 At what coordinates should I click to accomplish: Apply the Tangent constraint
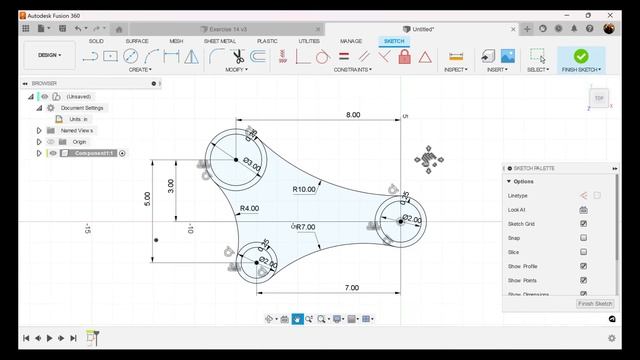point(322,56)
